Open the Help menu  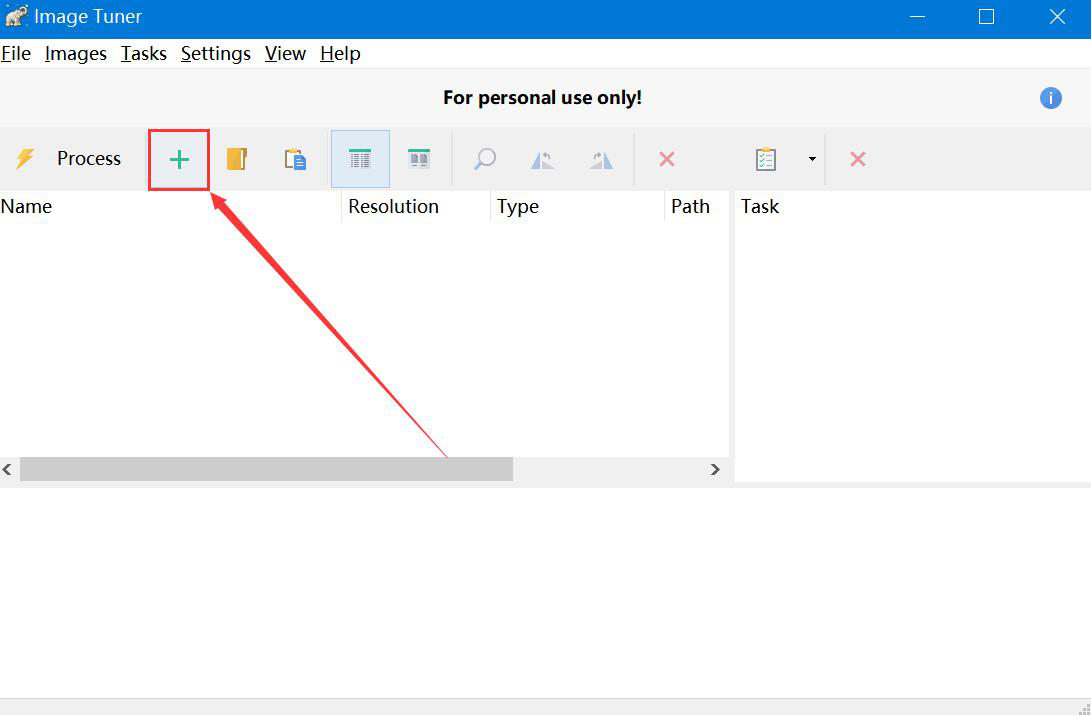point(340,54)
